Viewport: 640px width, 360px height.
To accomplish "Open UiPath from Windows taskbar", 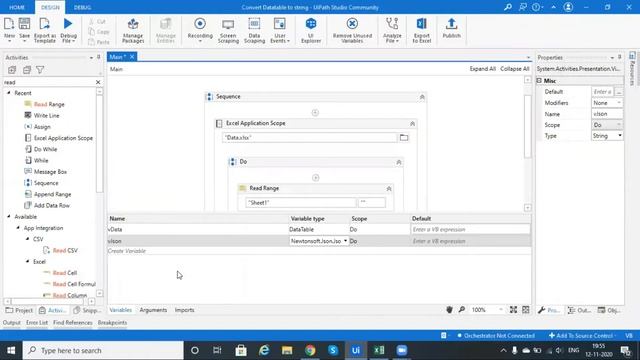I will point(356,350).
